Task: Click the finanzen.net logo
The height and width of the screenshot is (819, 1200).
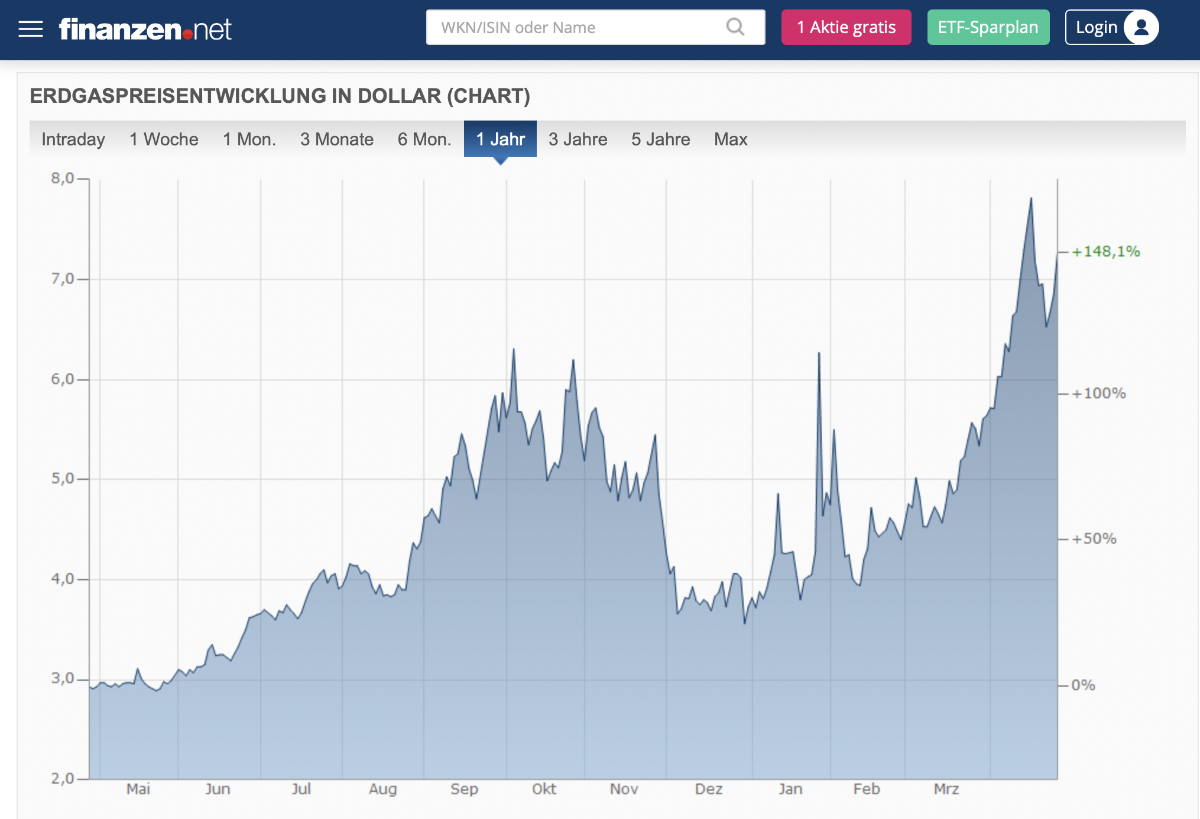Action: point(145,28)
